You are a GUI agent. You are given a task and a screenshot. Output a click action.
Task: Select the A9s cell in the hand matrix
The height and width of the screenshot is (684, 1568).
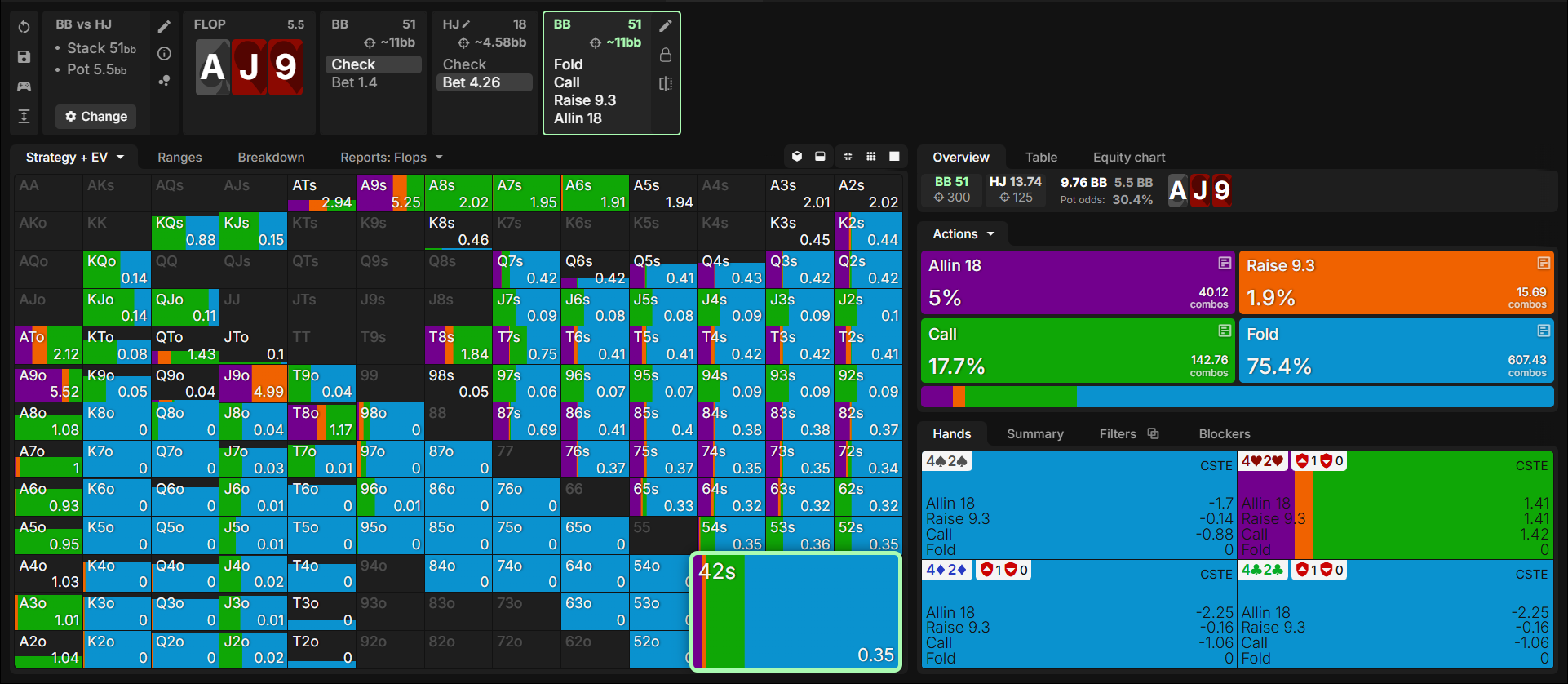point(390,193)
